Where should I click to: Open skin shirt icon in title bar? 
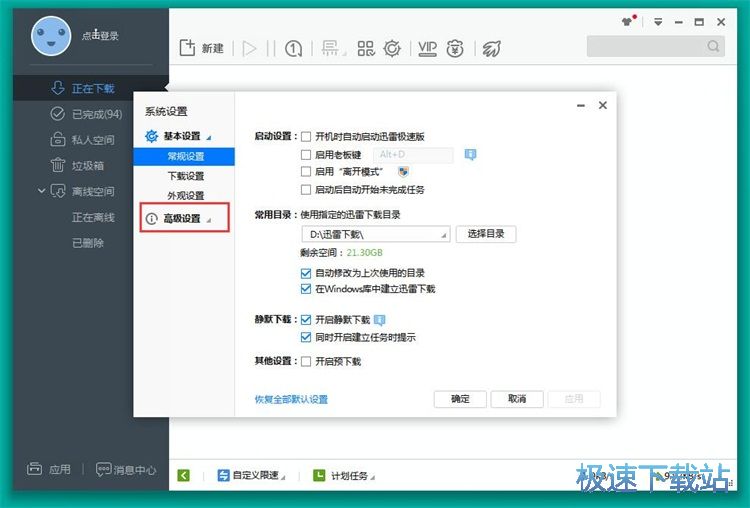click(627, 22)
